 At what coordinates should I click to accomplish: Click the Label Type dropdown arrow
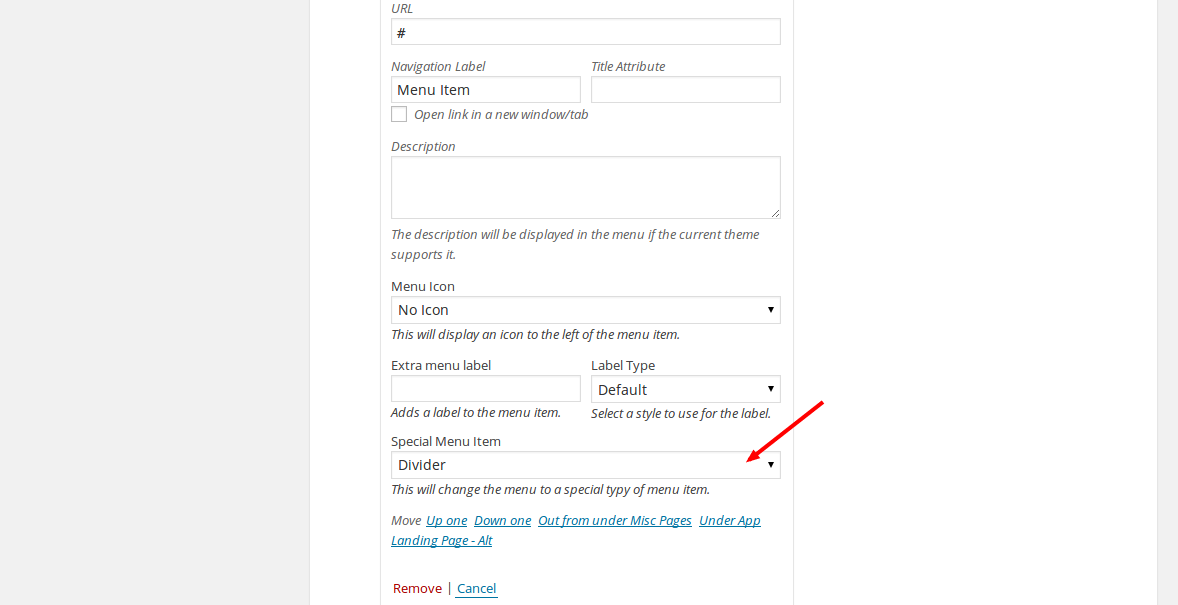(770, 389)
